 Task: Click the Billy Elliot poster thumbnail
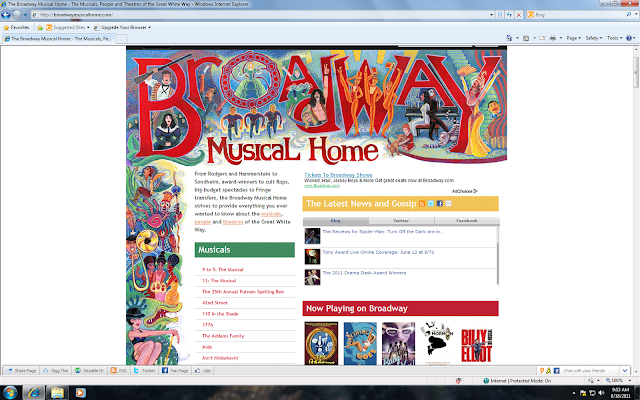pyautogui.click(x=476, y=344)
